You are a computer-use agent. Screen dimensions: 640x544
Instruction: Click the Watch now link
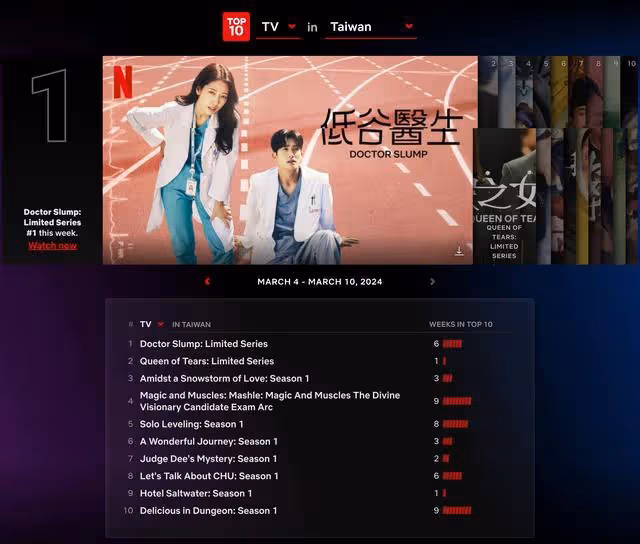52,246
